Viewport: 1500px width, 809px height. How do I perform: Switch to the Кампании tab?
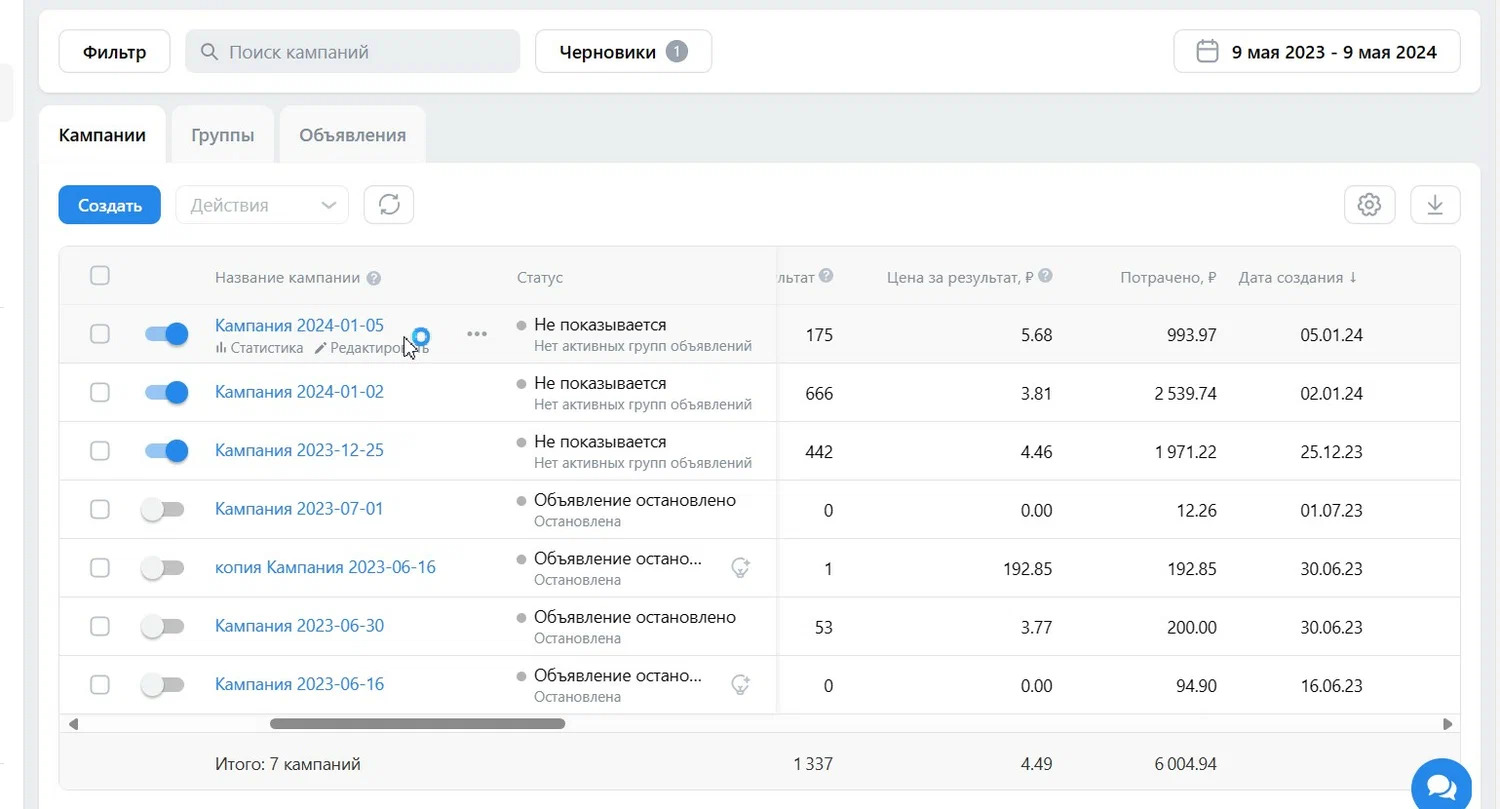click(x=102, y=135)
